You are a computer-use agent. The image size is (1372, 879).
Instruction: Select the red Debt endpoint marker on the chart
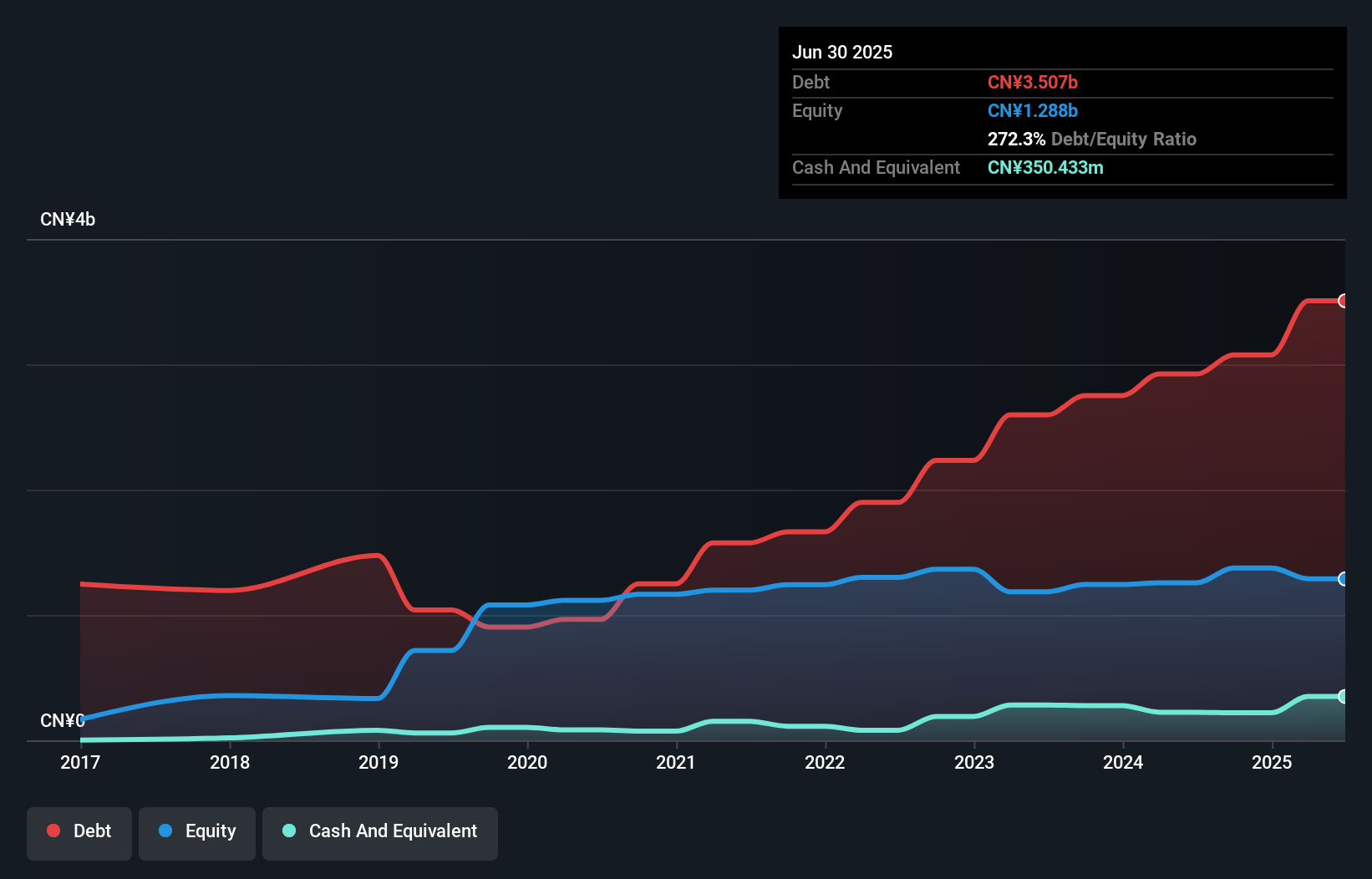pyautogui.click(x=1344, y=301)
